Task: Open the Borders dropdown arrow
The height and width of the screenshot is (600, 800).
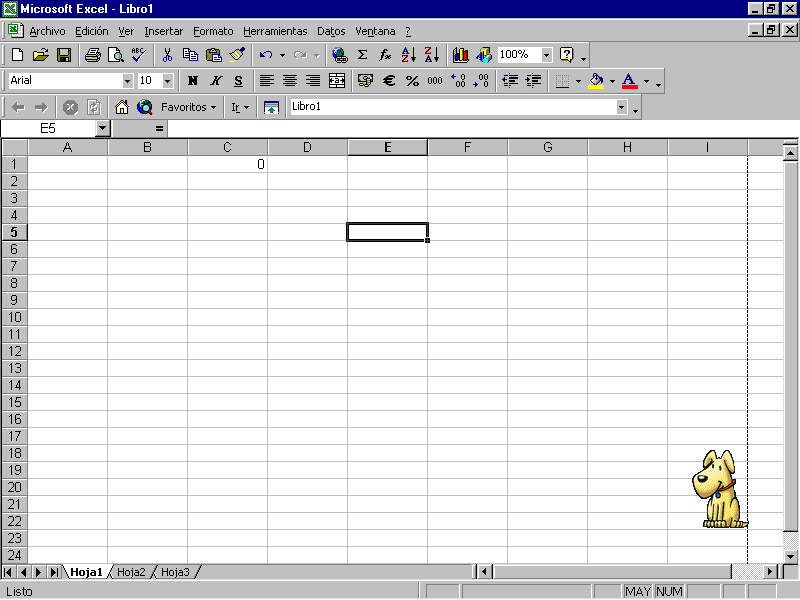Action: tap(578, 81)
